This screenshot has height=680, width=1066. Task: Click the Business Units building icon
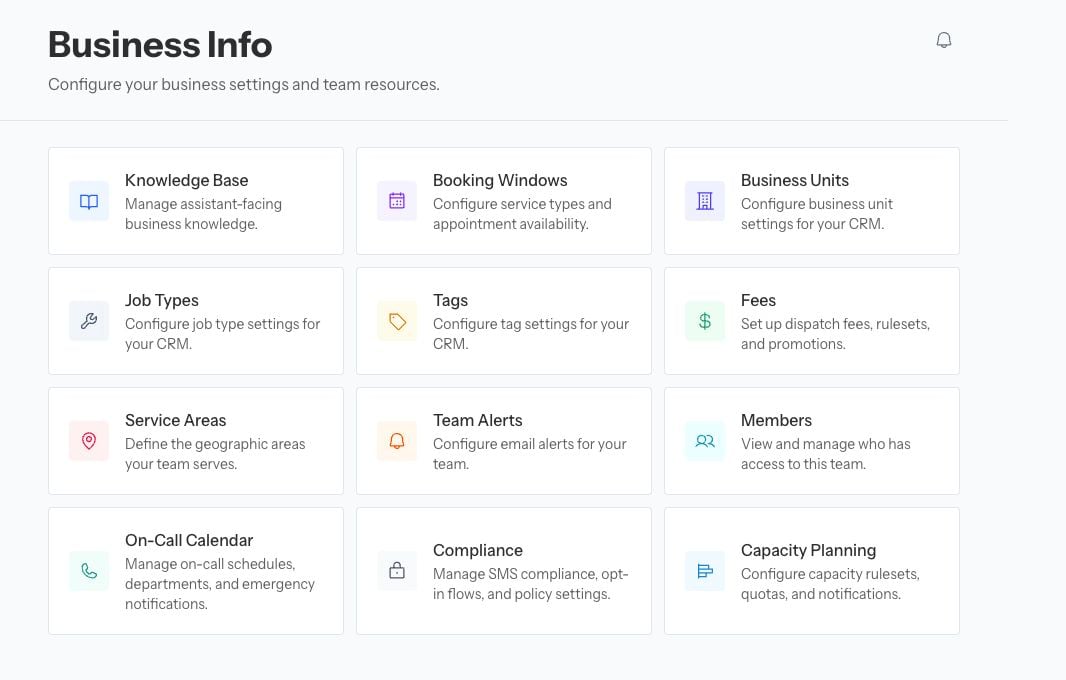[705, 201]
